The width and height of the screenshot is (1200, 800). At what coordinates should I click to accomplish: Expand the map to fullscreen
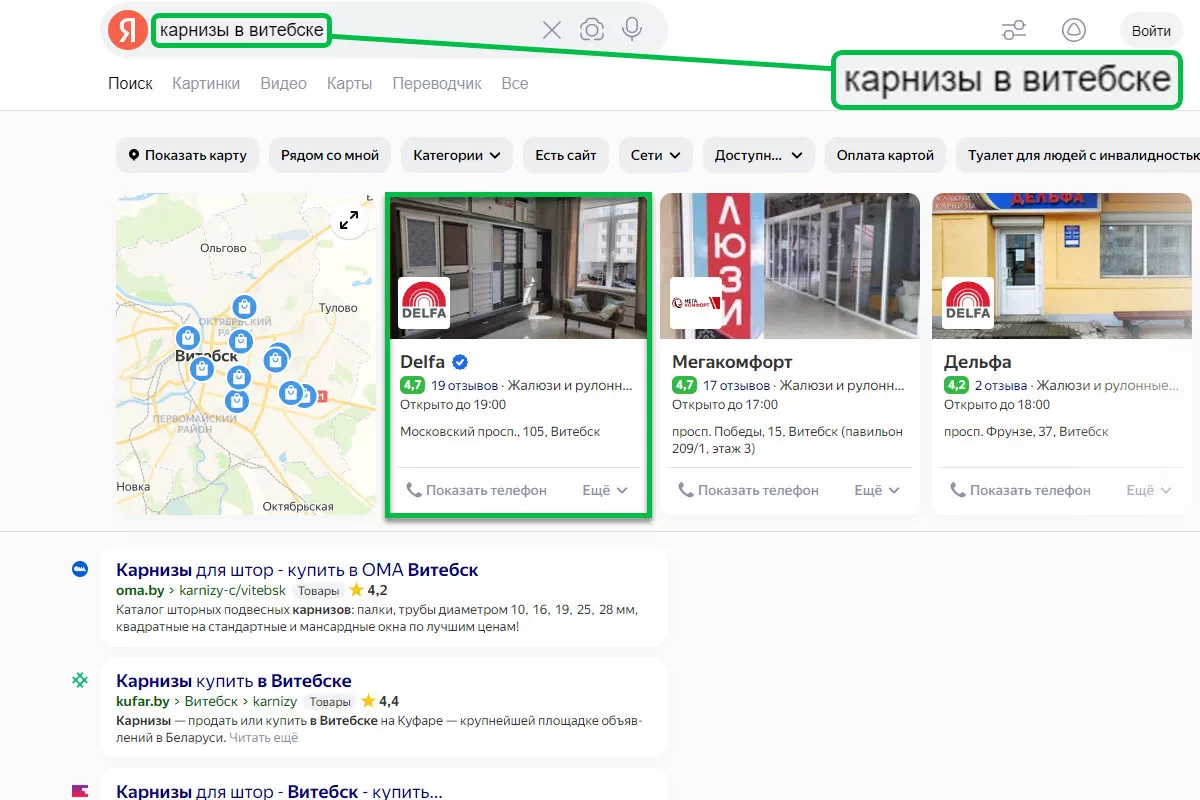tap(349, 221)
